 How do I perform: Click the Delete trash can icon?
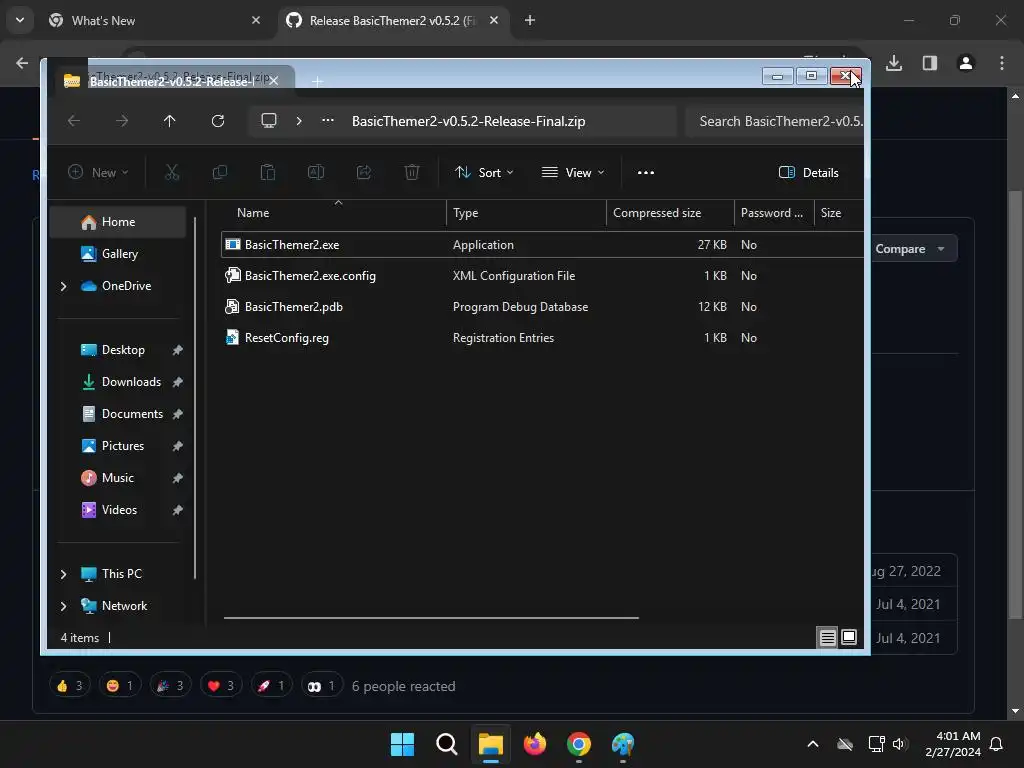tap(411, 172)
